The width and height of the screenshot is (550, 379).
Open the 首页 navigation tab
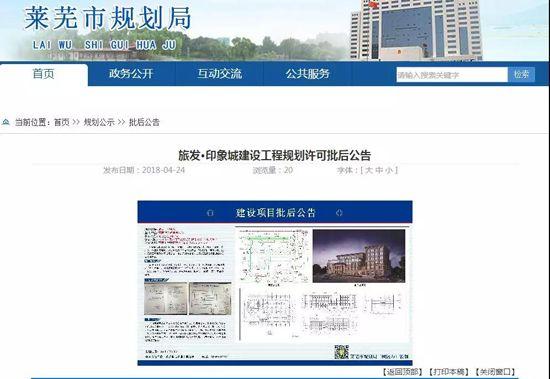[x=43, y=74]
